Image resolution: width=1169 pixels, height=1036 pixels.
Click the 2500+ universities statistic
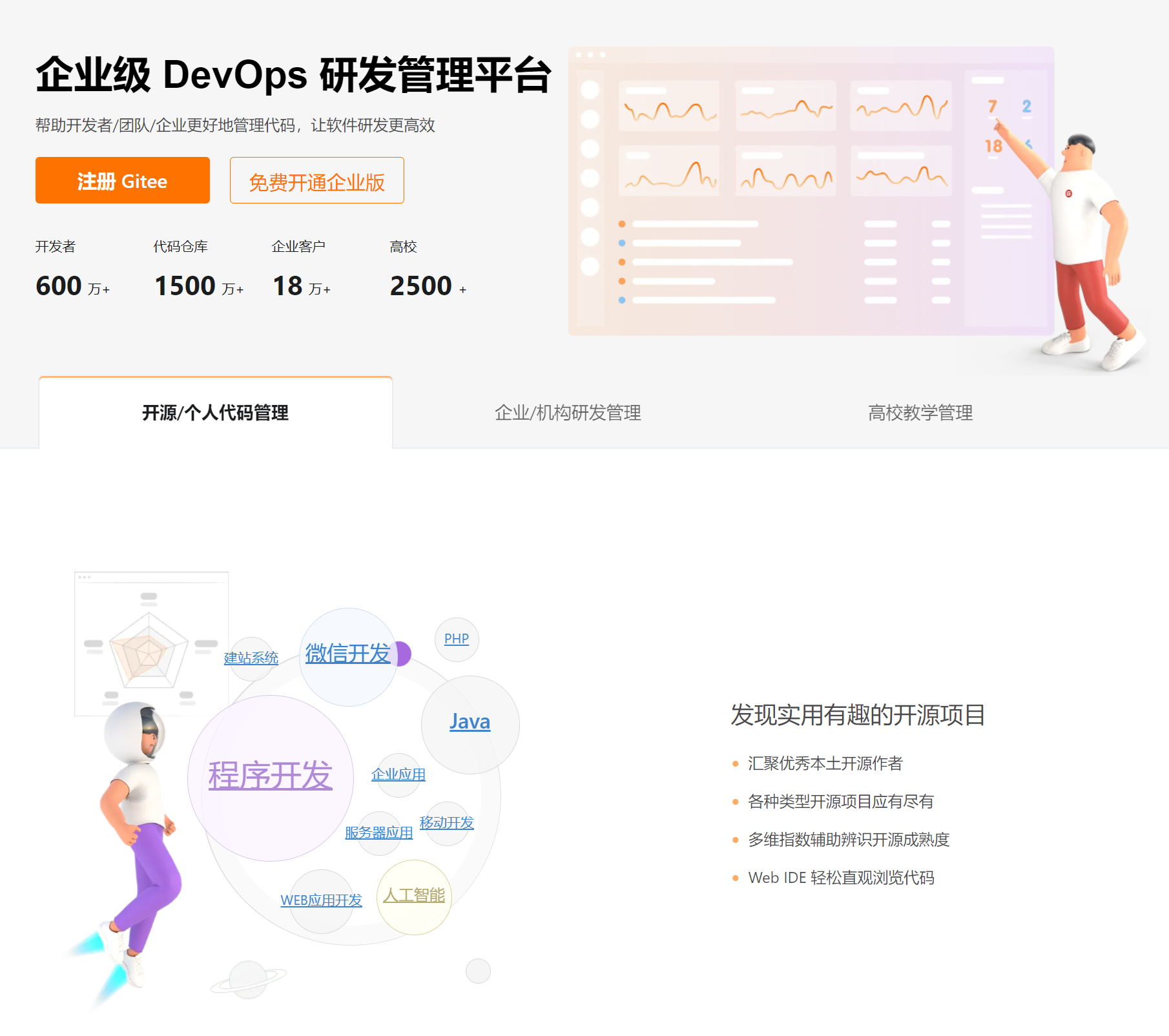(429, 286)
